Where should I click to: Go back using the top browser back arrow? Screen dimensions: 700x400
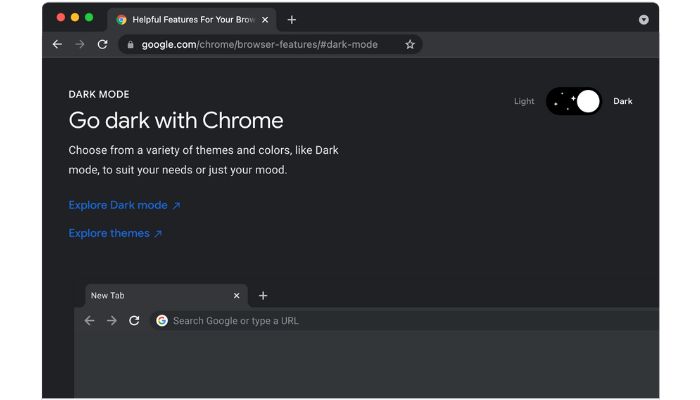point(57,44)
